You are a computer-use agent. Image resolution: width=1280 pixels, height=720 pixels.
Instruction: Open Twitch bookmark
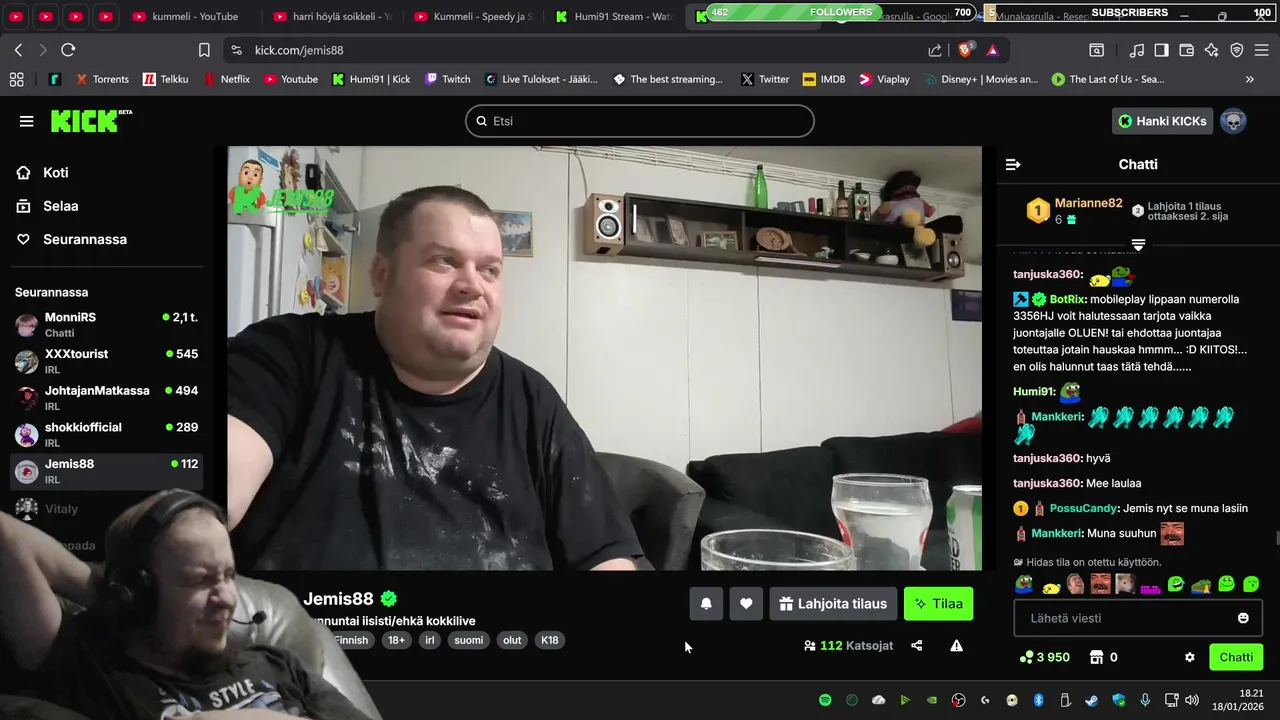tap(447, 79)
